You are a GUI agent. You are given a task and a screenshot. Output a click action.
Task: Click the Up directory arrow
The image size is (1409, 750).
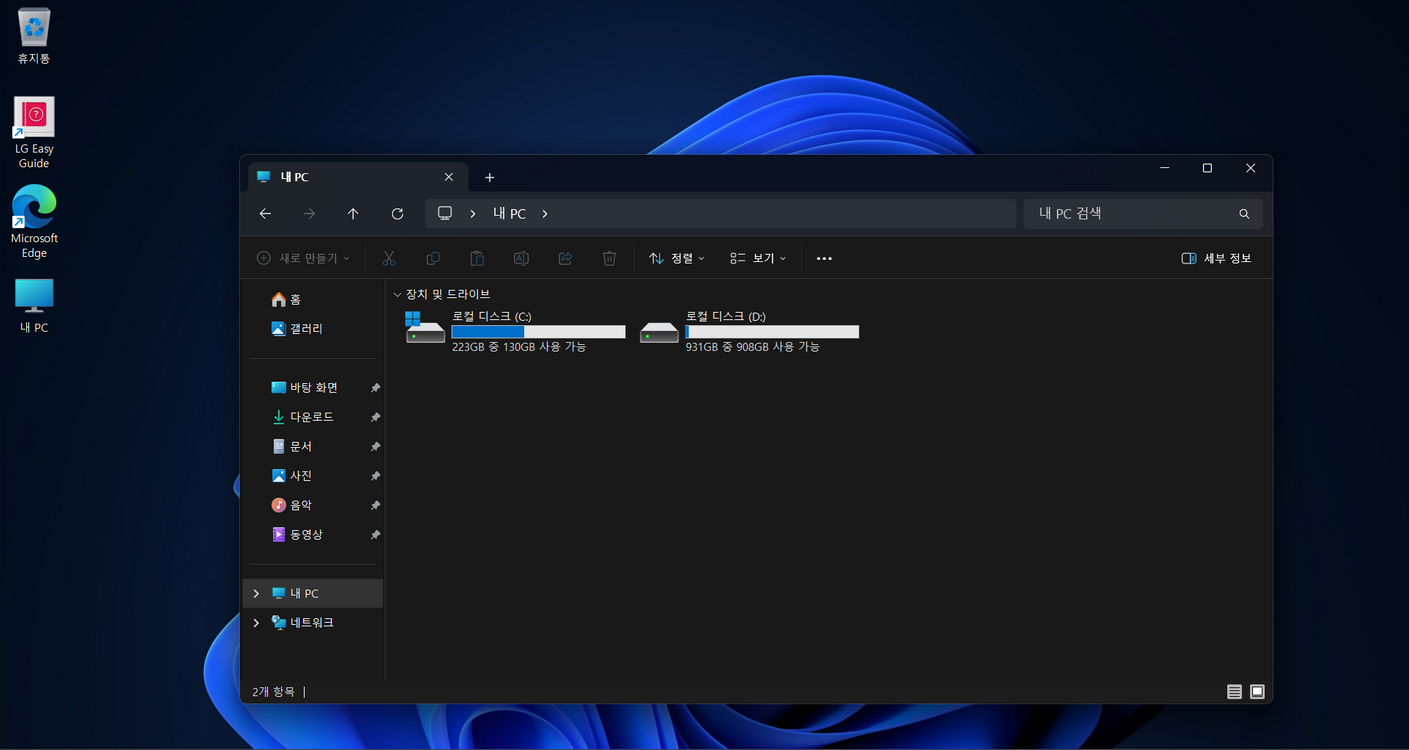tap(353, 214)
